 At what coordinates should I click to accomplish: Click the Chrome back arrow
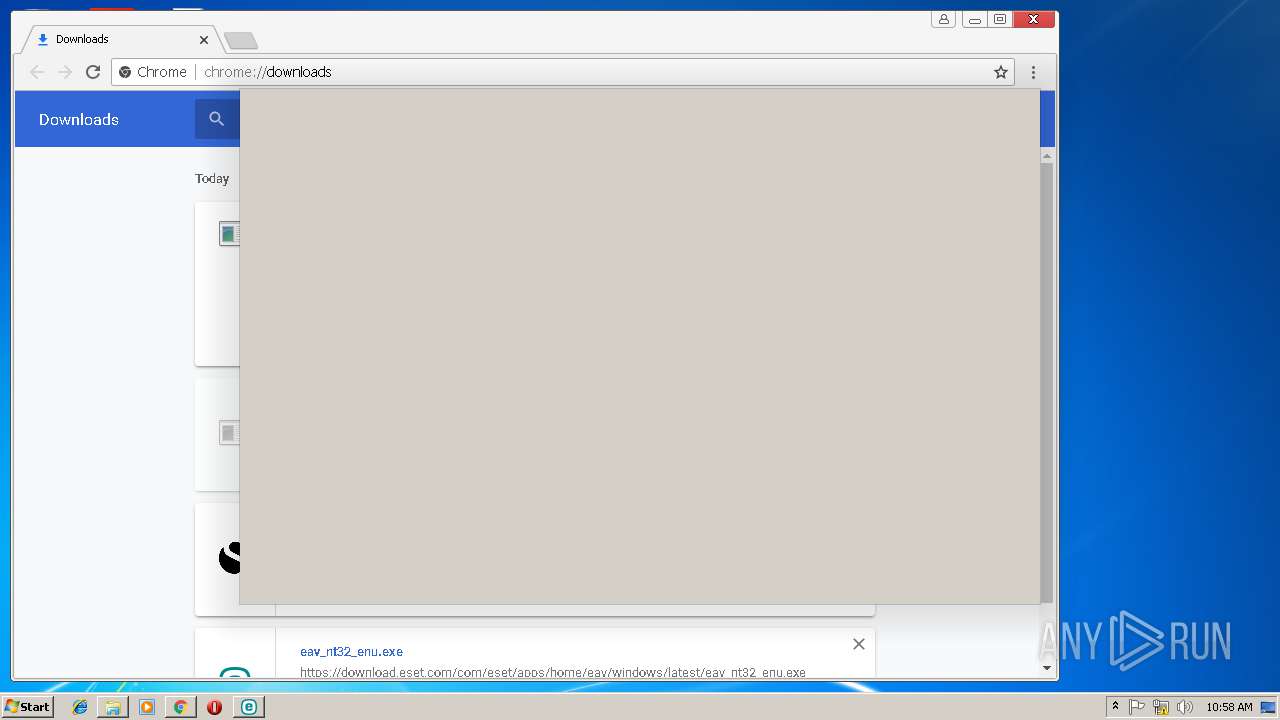pos(37,72)
